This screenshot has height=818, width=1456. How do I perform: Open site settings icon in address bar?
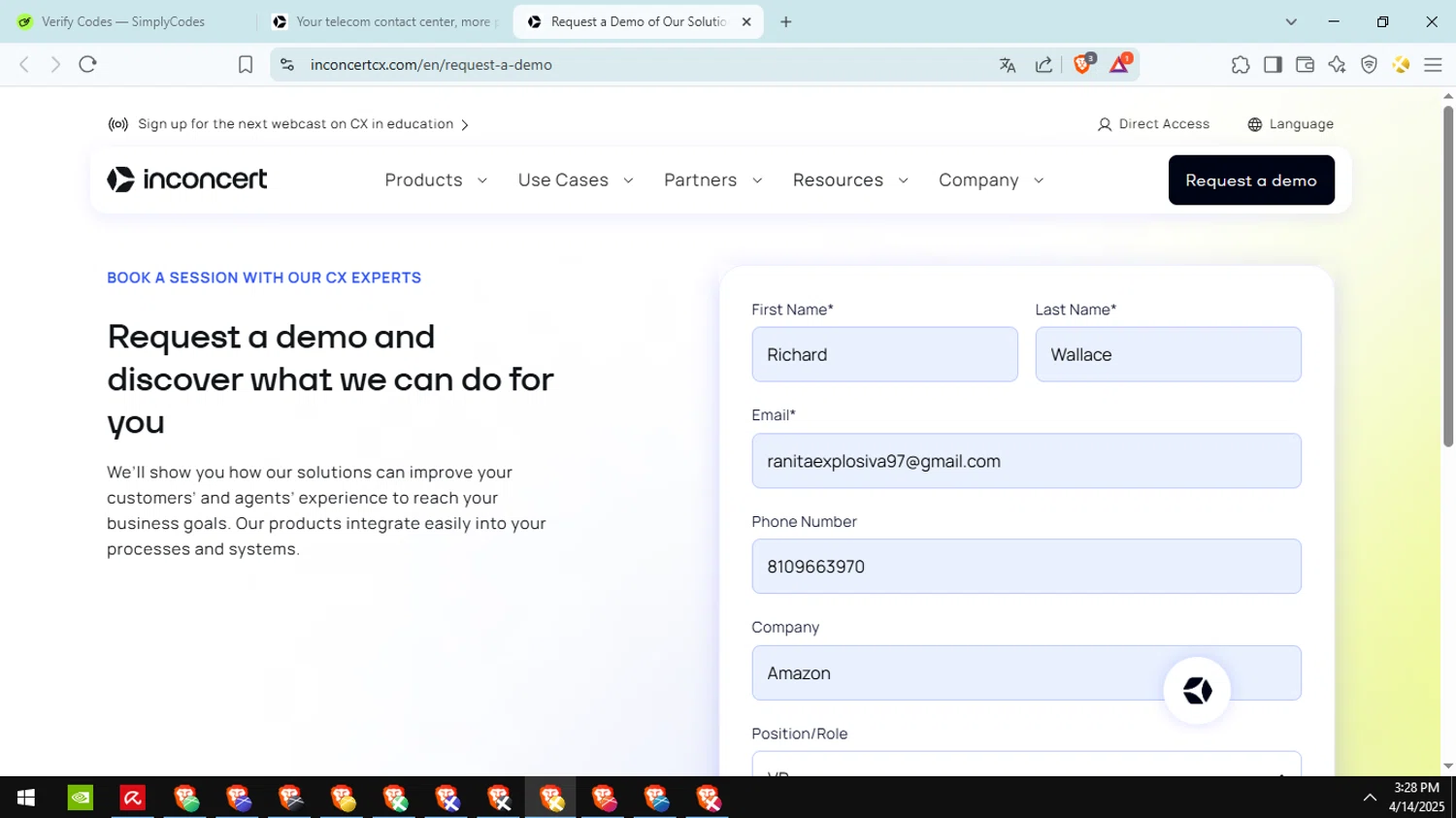tap(287, 64)
